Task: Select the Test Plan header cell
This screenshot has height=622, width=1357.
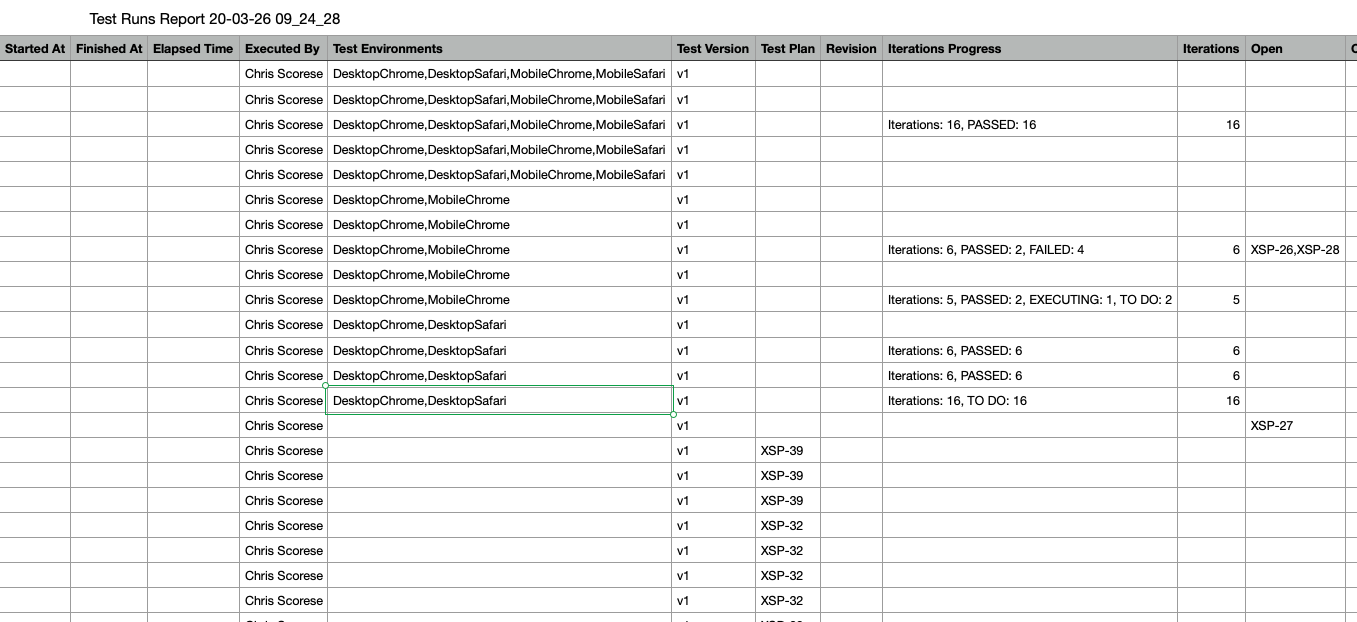Action: pos(787,48)
